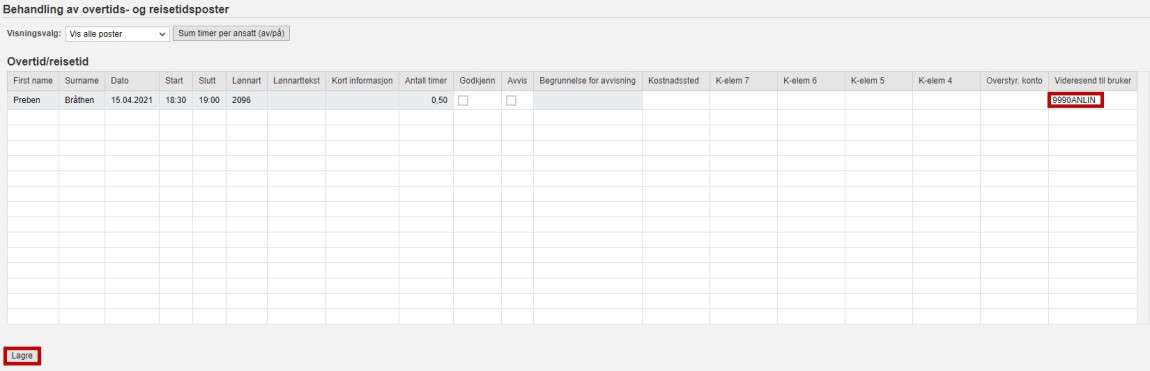Click the Kostnadssted cell in first row
This screenshot has height=371, width=1150.
[x=675, y=100]
